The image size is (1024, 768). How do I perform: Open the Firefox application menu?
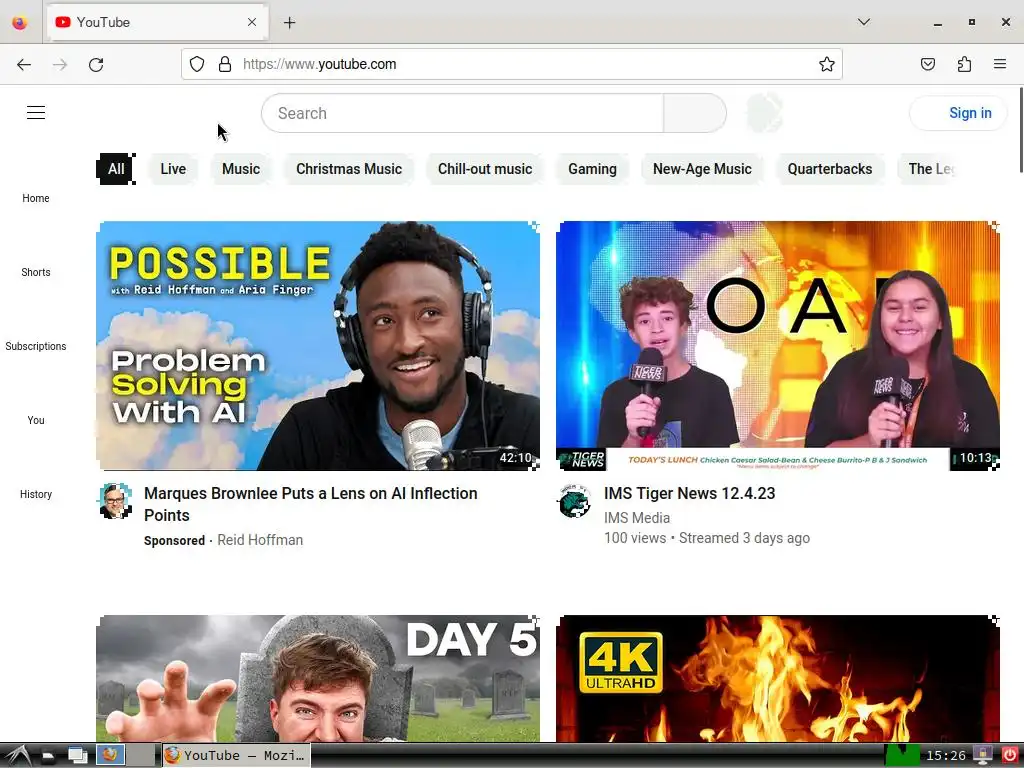tap(1000, 64)
